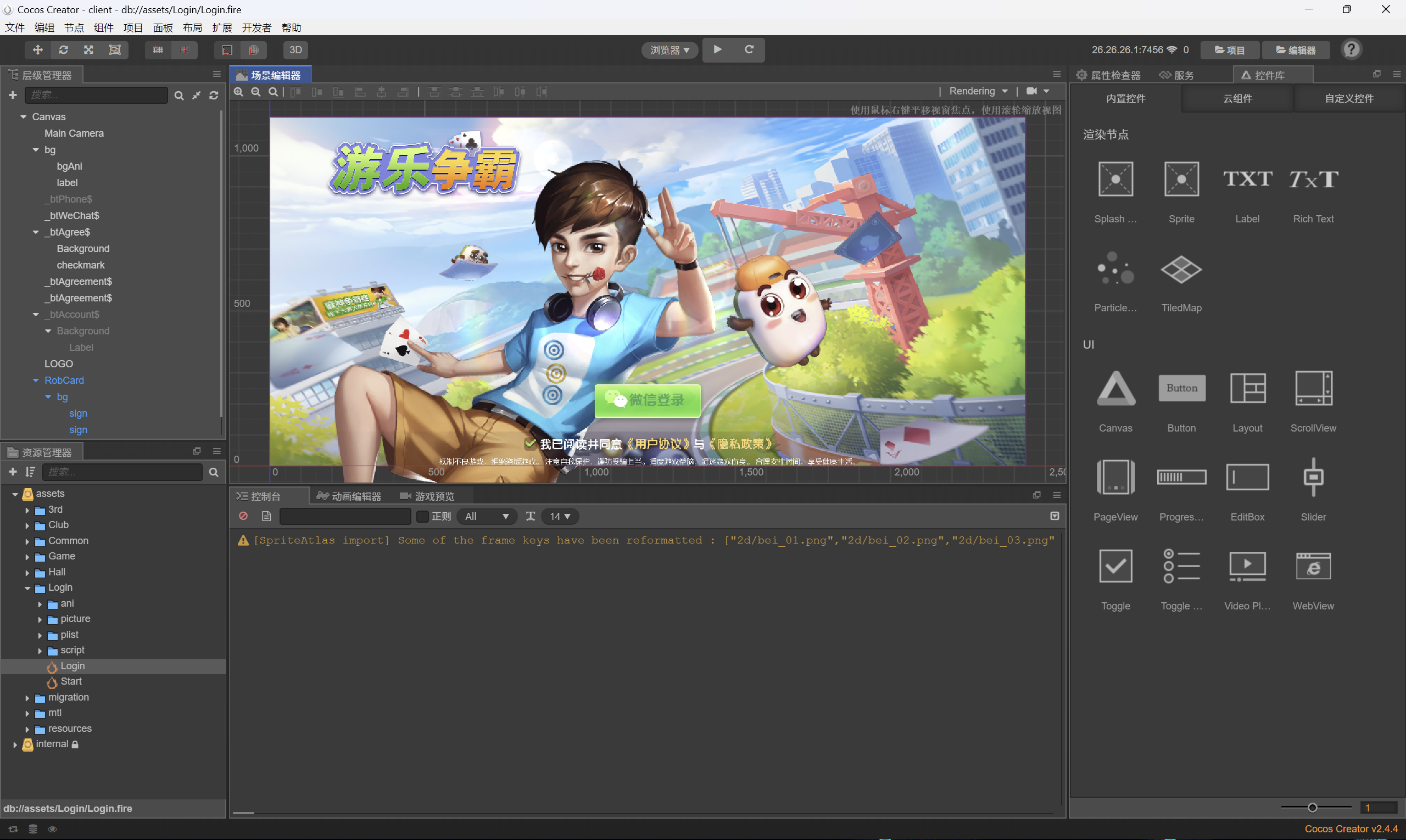Viewport: 1406px width, 840px height.
Task: Select the ScrollView control icon
Action: coord(1313,388)
